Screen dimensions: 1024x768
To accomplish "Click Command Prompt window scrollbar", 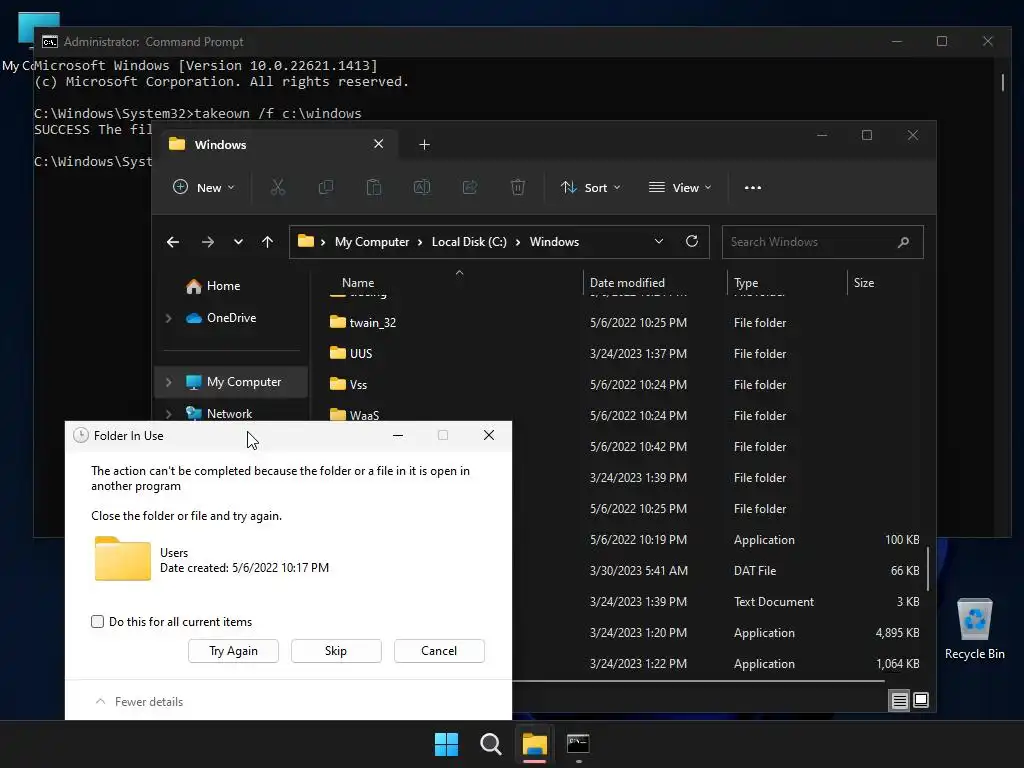I will [1003, 82].
